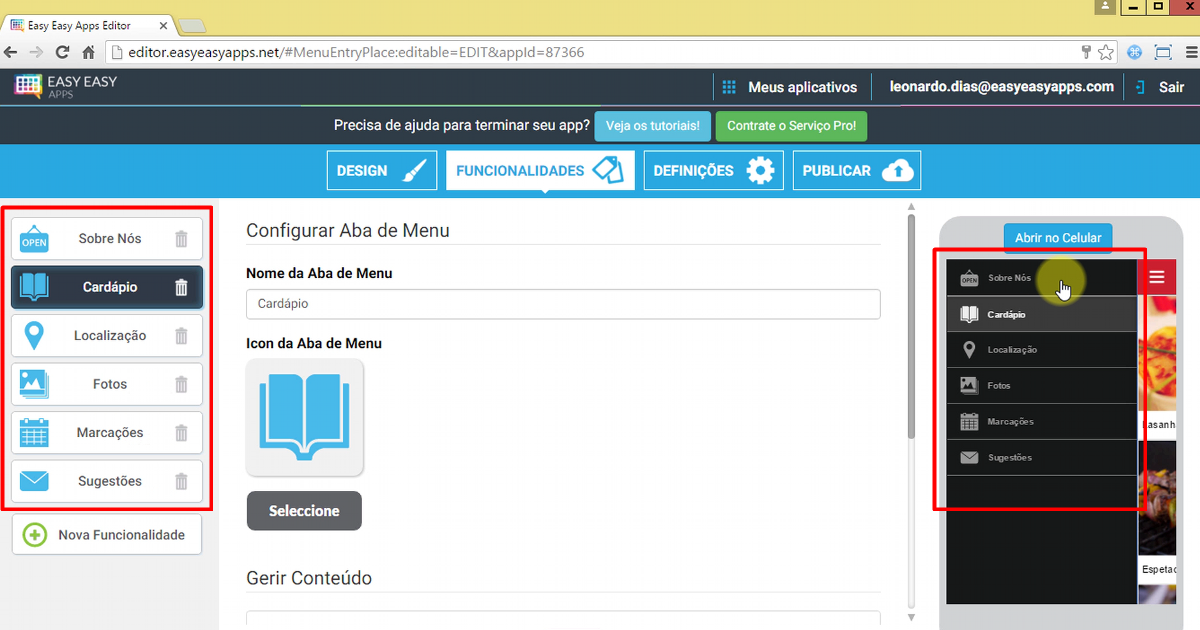Click Contrate o Serviço Pro button
Image resolution: width=1200 pixels, height=630 pixels.
click(x=791, y=127)
